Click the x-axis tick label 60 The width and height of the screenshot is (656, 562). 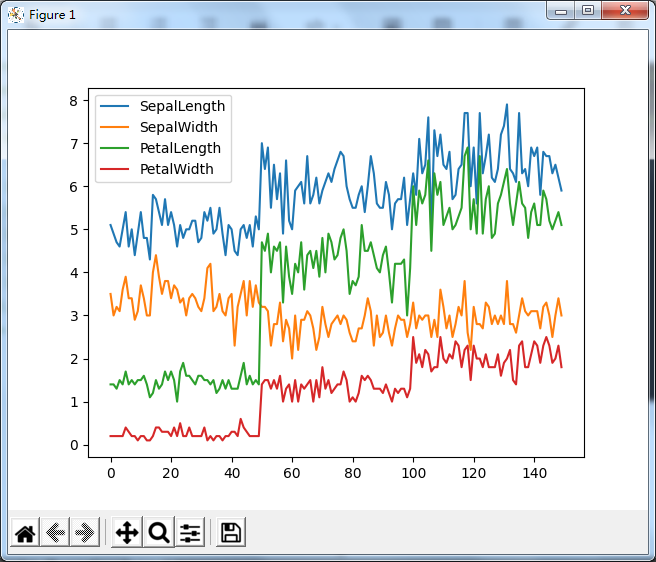coord(292,473)
